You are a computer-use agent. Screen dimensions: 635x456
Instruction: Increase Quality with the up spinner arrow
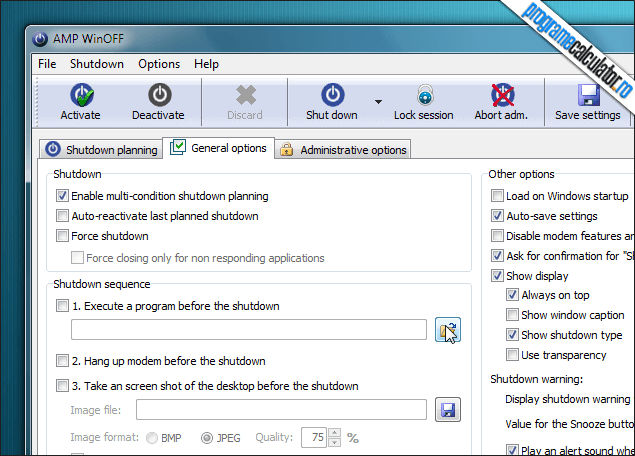click(x=335, y=433)
